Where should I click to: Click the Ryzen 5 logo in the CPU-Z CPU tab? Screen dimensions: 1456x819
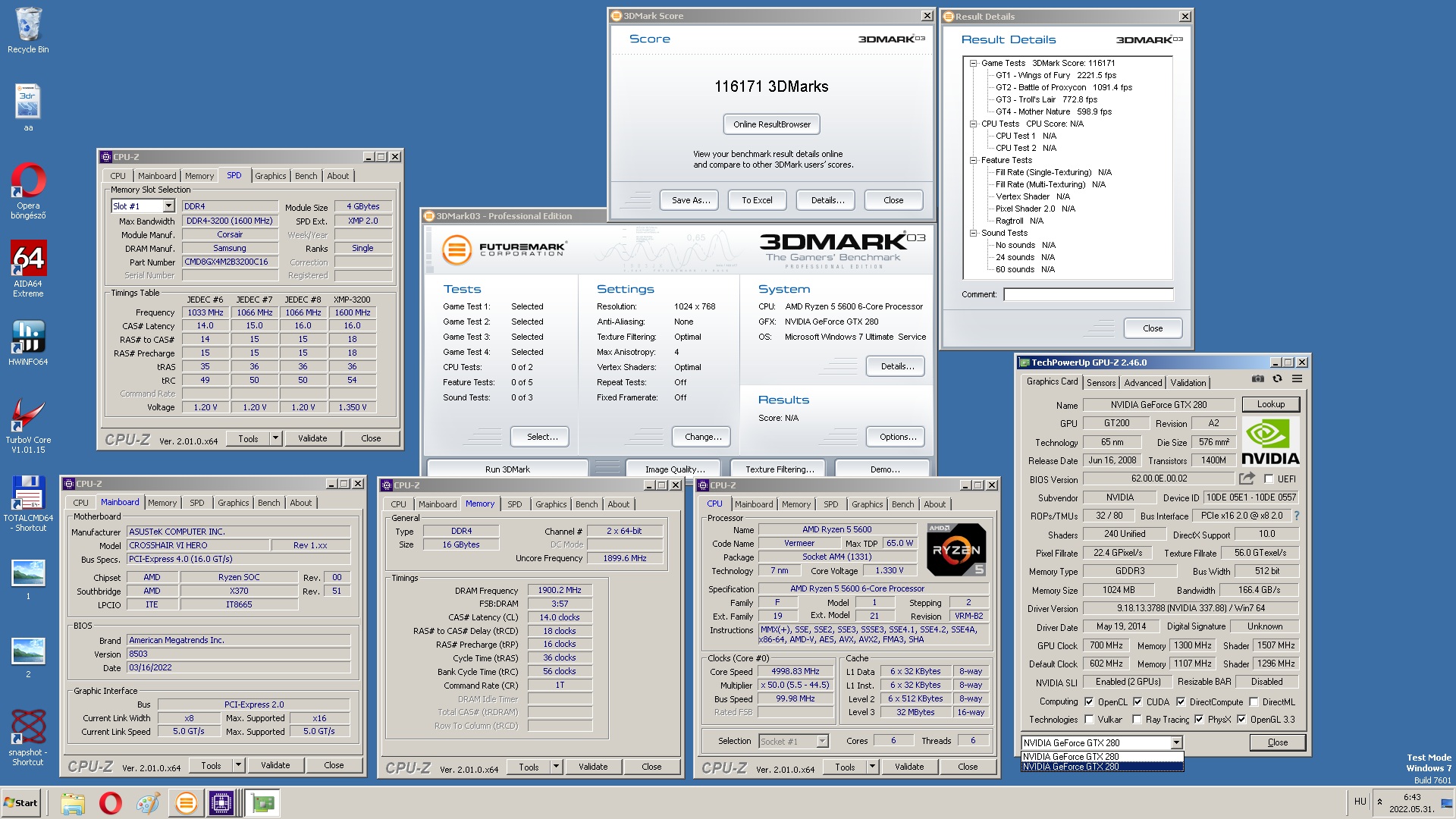pyautogui.click(x=956, y=550)
